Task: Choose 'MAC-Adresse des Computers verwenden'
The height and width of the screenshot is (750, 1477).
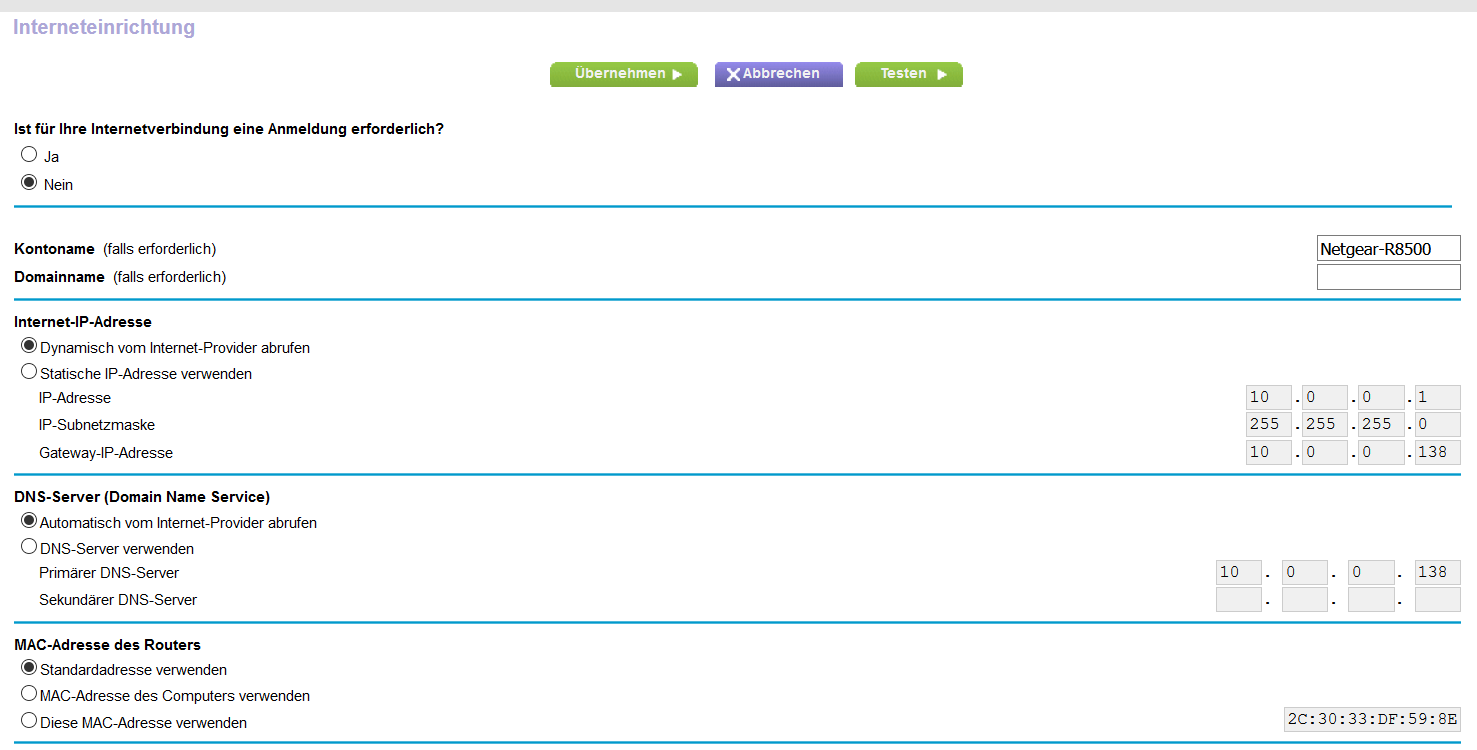Action: click(29, 694)
